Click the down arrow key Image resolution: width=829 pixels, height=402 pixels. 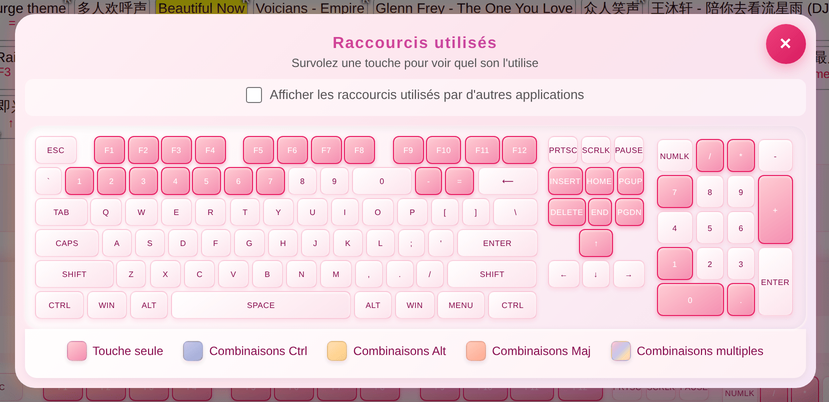tap(596, 275)
